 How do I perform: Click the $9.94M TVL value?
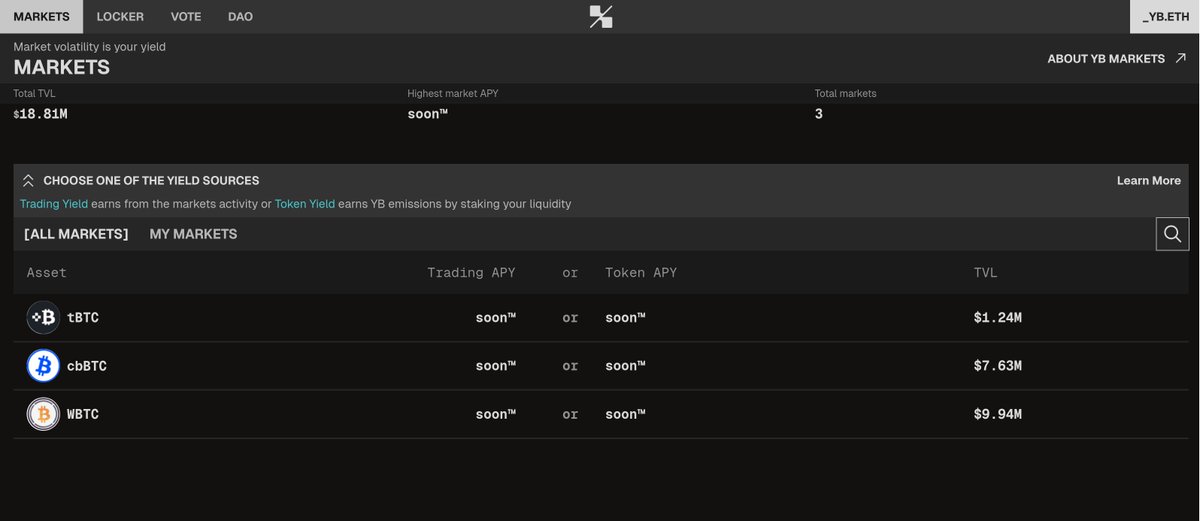pos(997,414)
